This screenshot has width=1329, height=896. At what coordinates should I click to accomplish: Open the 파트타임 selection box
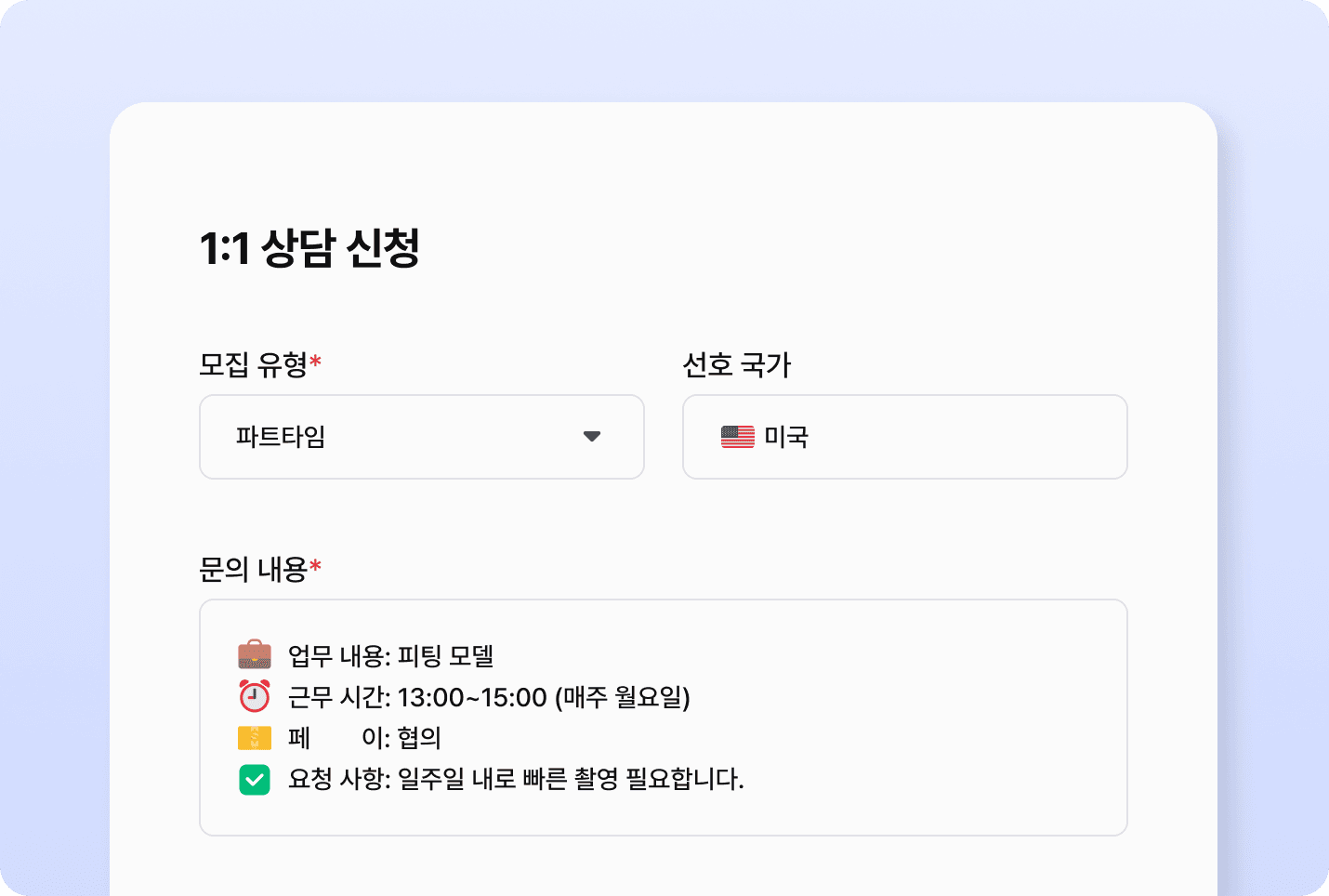[422, 437]
